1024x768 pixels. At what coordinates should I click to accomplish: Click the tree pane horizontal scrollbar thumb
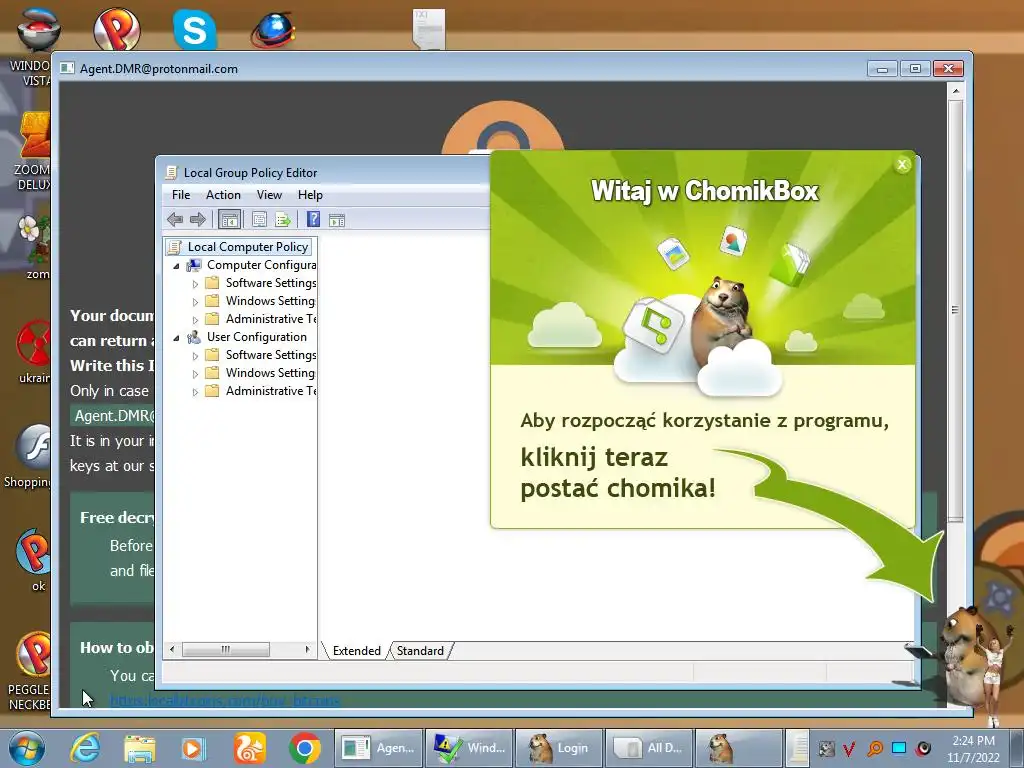225,649
